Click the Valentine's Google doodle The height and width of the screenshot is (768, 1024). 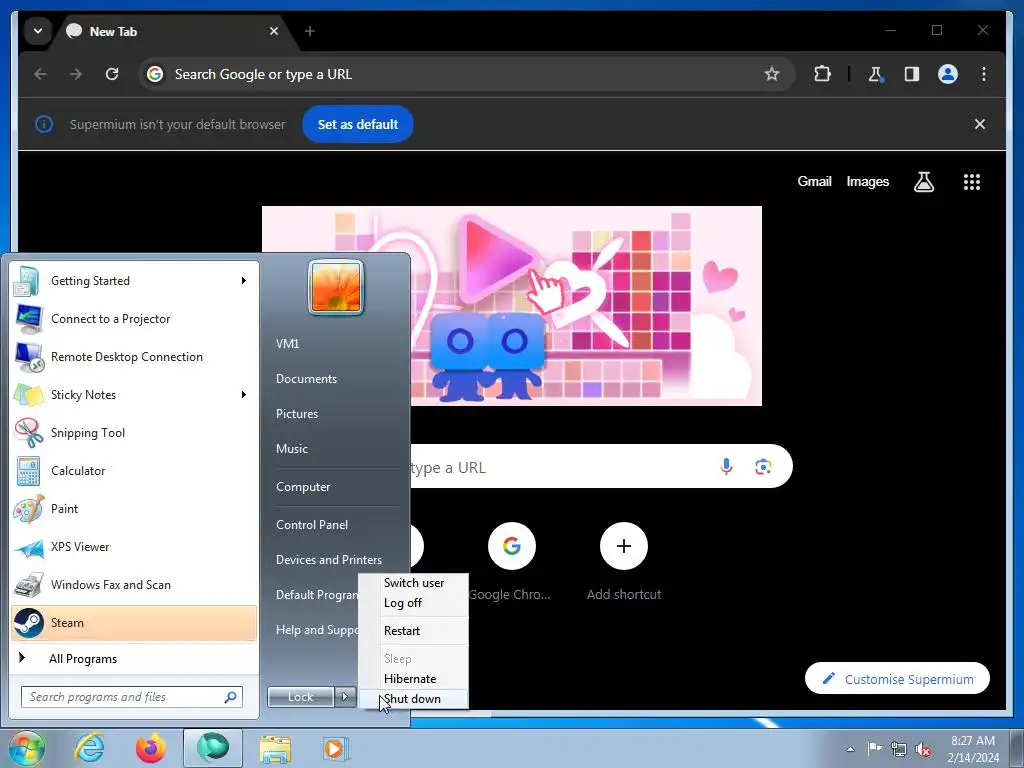pos(511,306)
